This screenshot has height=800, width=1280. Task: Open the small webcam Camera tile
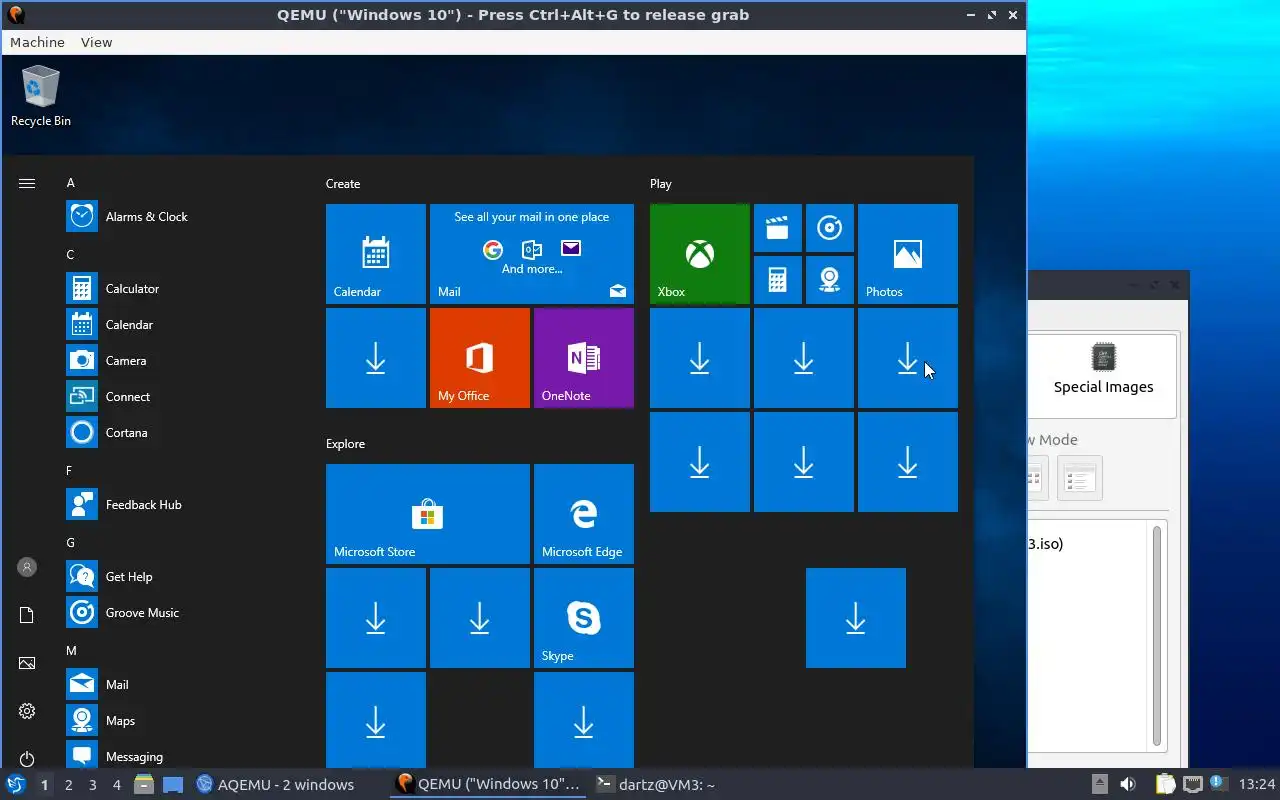[830, 280]
